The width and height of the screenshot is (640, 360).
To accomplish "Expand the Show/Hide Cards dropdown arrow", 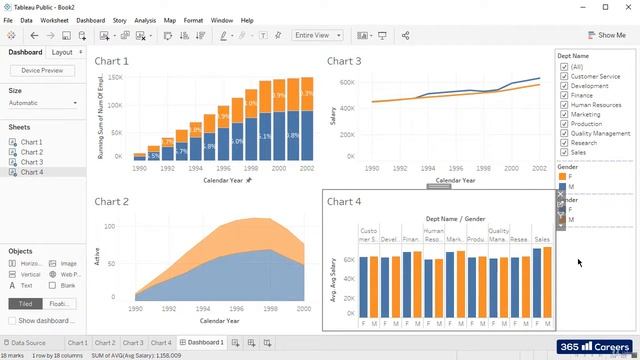I will click(x=371, y=36).
